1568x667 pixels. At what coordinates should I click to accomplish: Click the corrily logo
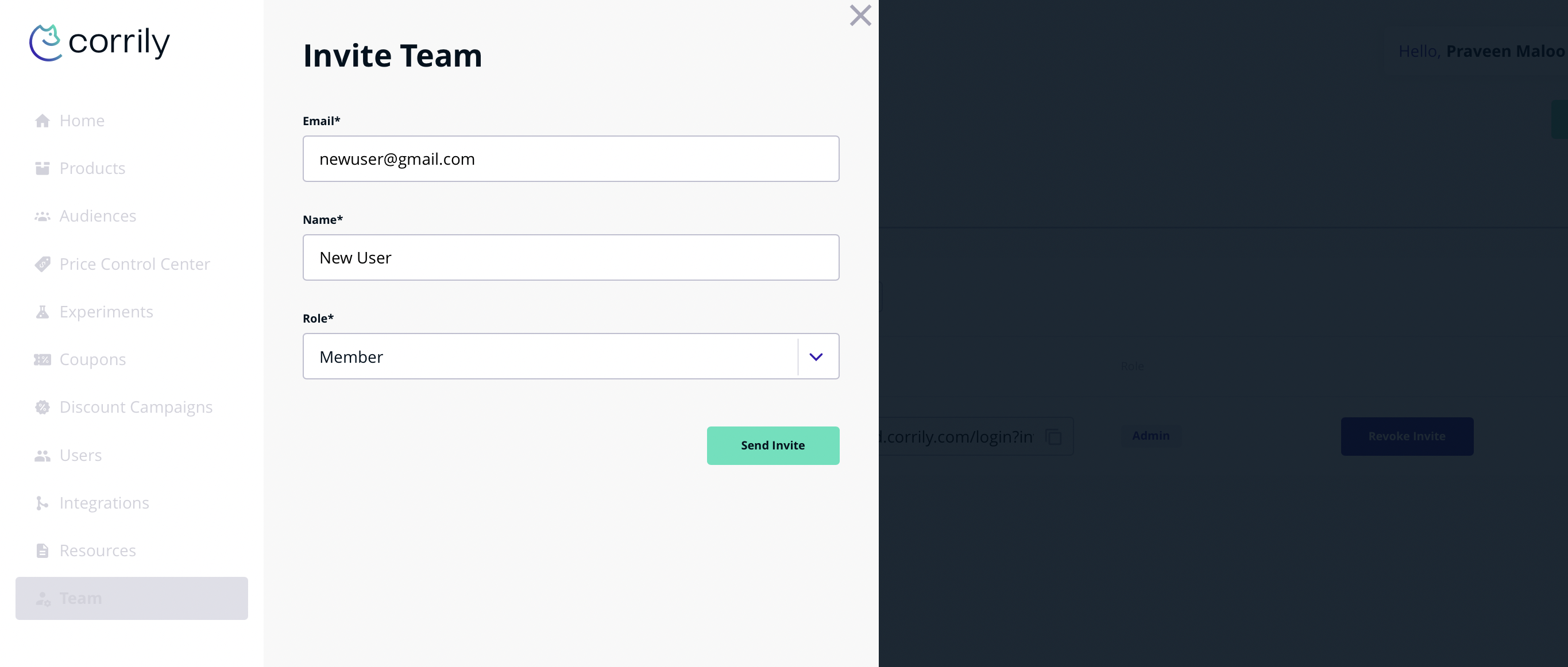[100, 42]
